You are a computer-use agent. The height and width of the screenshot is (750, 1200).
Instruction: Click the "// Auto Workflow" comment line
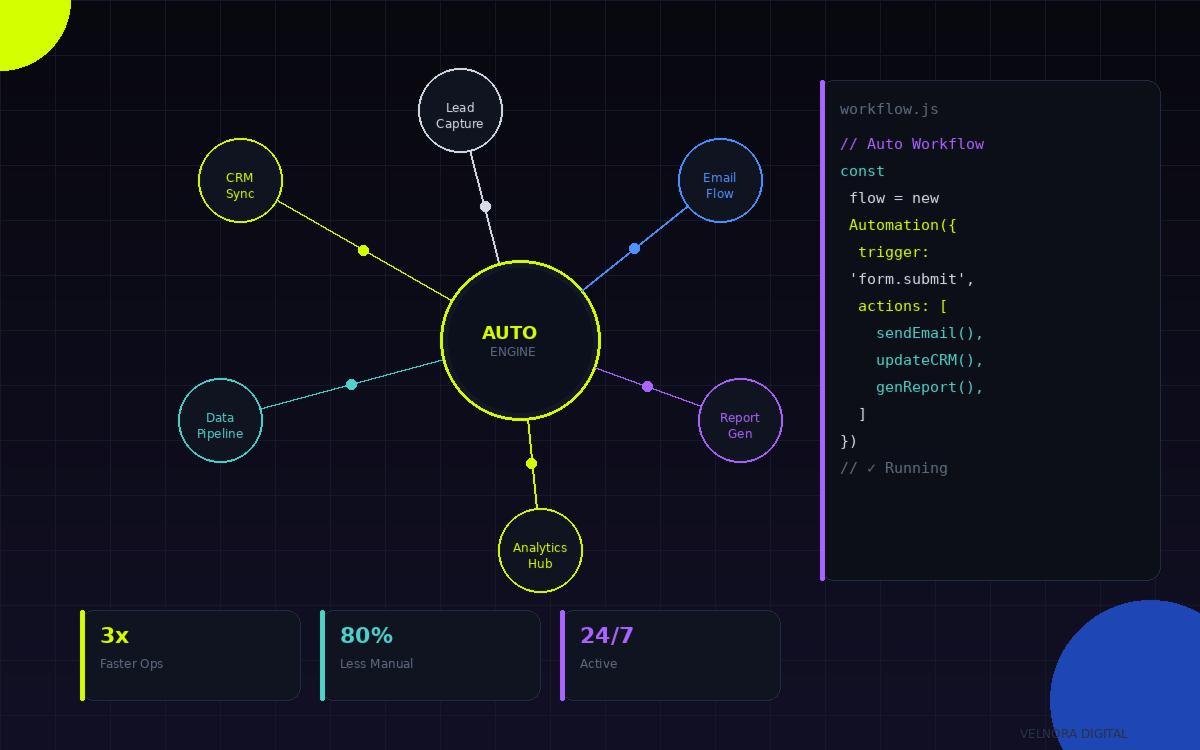click(912, 144)
